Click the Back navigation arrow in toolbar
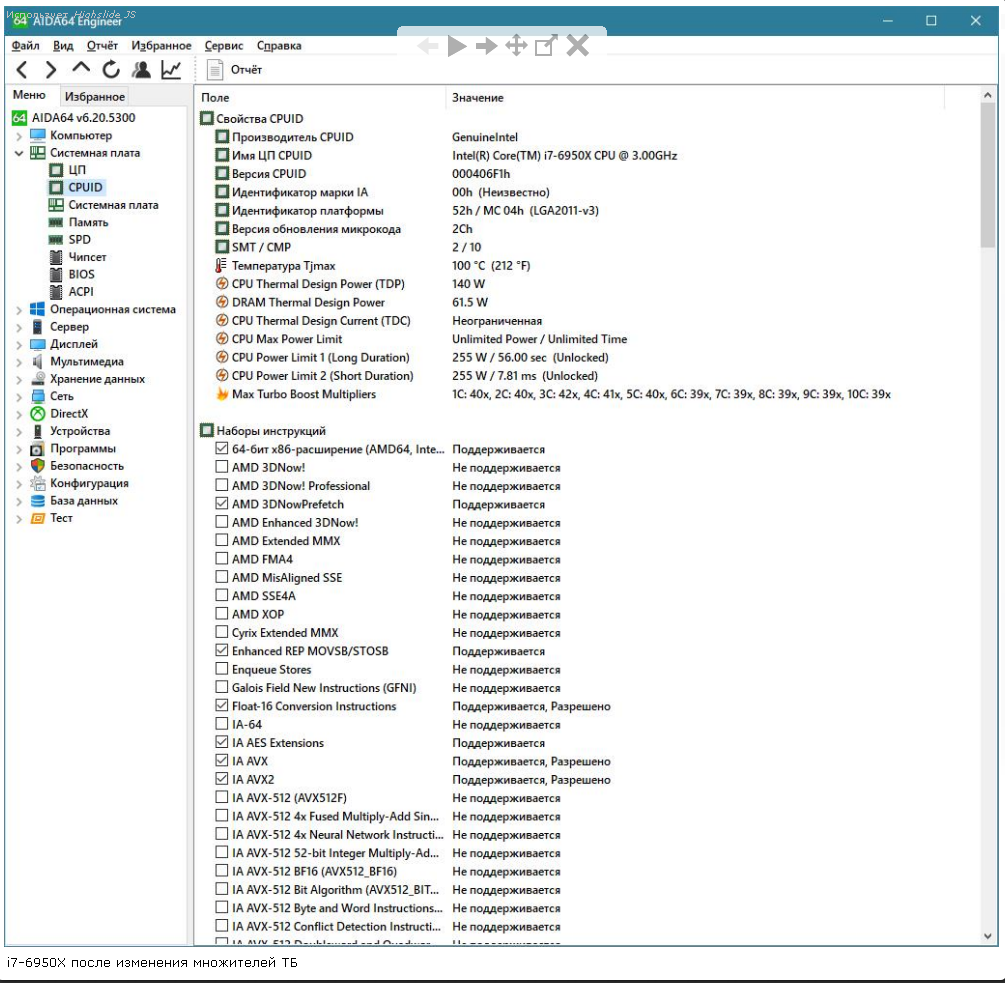The image size is (1005, 983). tap(22, 70)
